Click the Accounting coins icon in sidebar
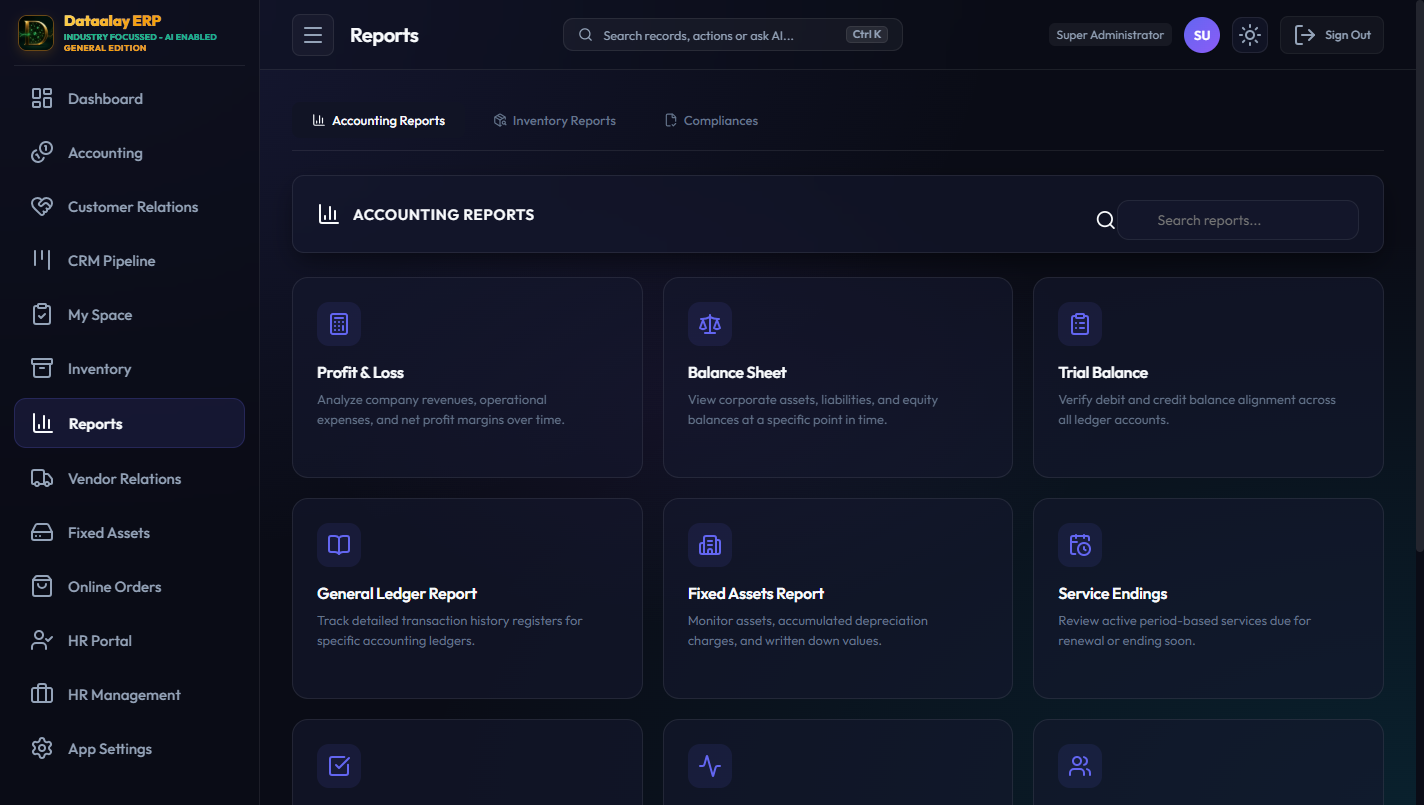This screenshot has width=1424, height=805. click(x=42, y=152)
